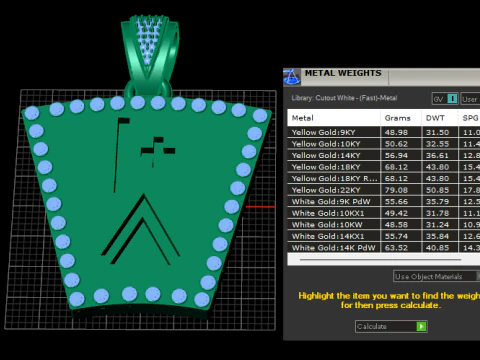Click grams value 55.74
Viewport: 480px width, 360px height.
point(396,236)
